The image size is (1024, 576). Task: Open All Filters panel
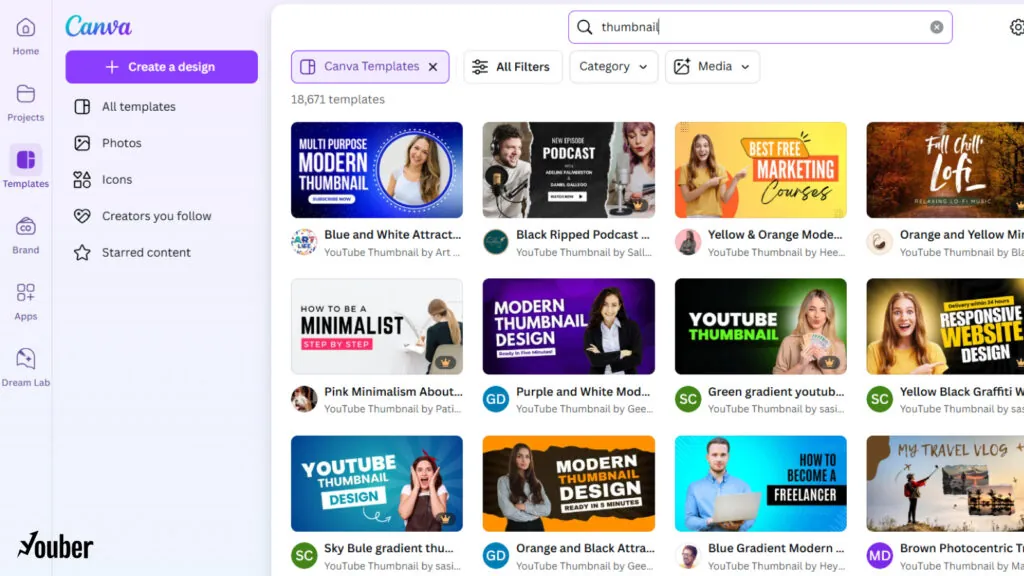pyautogui.click(x=513, y=67)
